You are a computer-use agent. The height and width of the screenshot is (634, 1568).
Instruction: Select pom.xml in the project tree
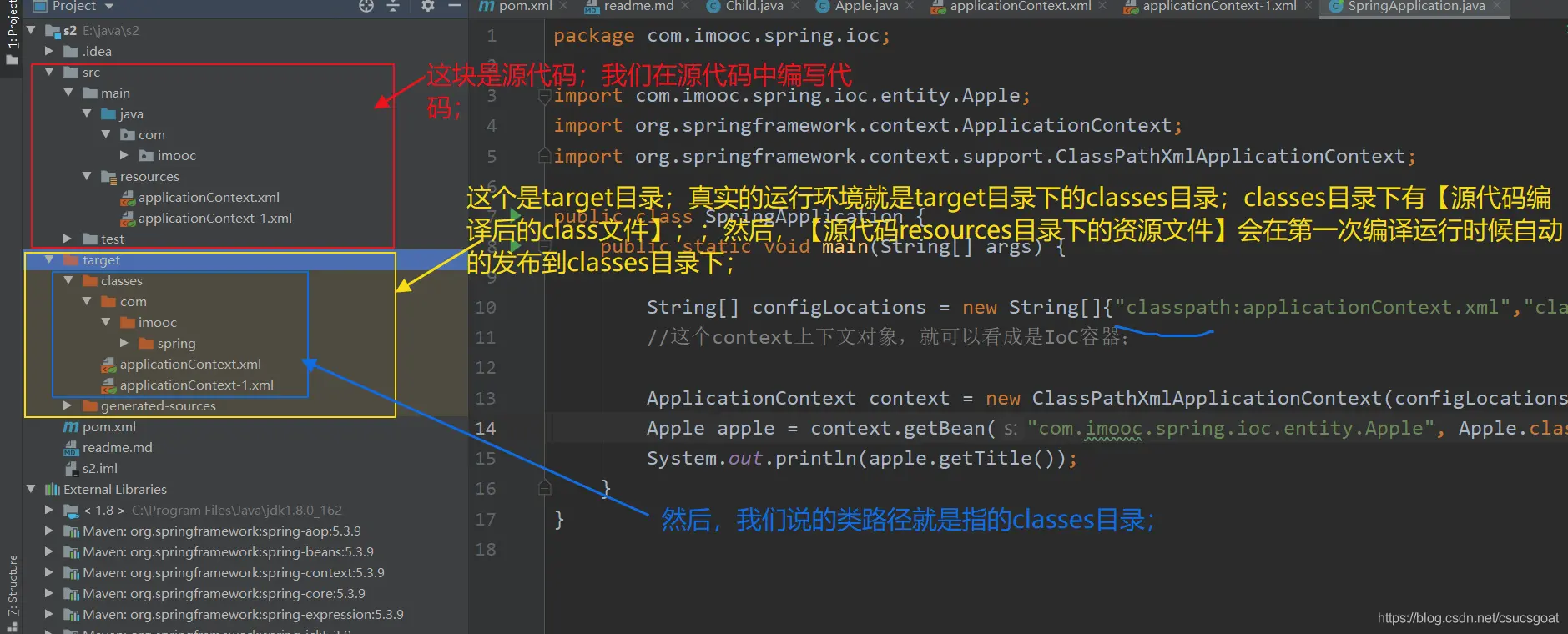(x=109, y=426)
